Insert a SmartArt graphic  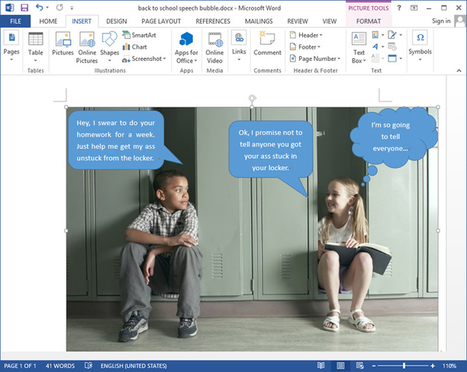tap(139, 35)
